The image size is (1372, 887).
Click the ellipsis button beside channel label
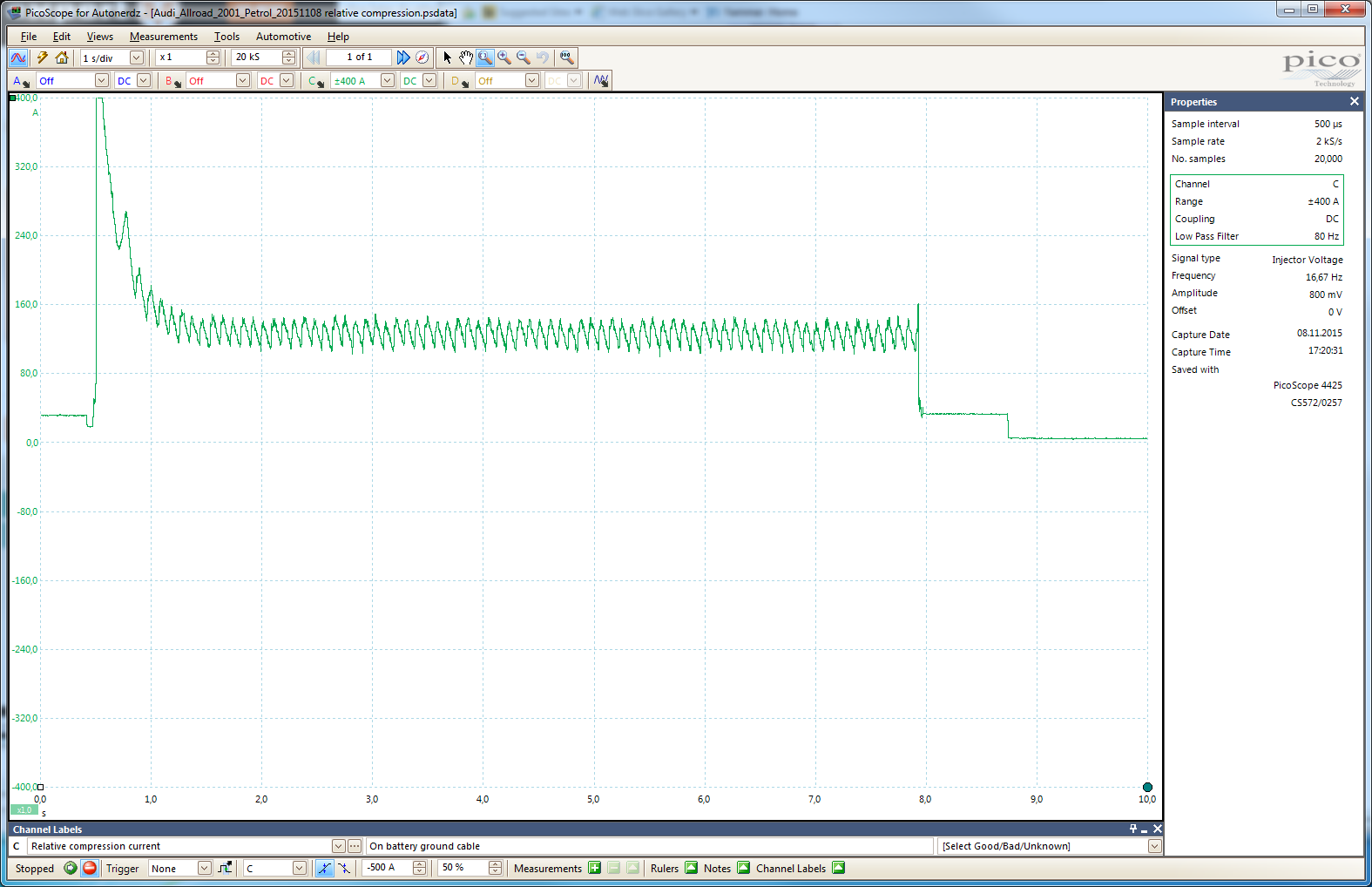tap(355, 846)
